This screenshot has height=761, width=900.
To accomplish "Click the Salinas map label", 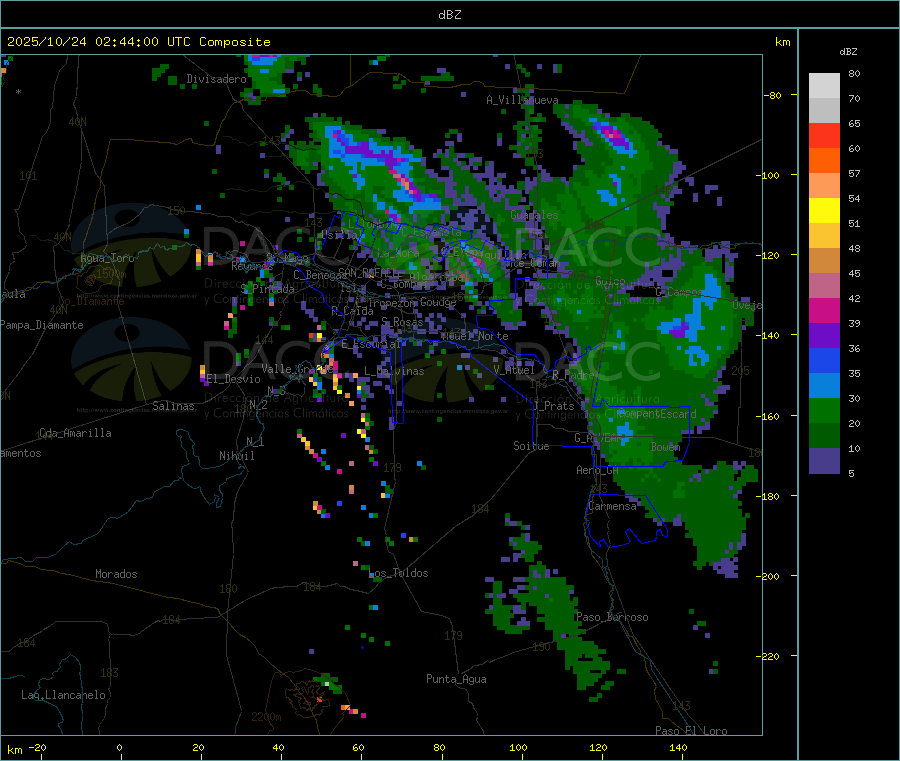I will (x=173, y=406).
